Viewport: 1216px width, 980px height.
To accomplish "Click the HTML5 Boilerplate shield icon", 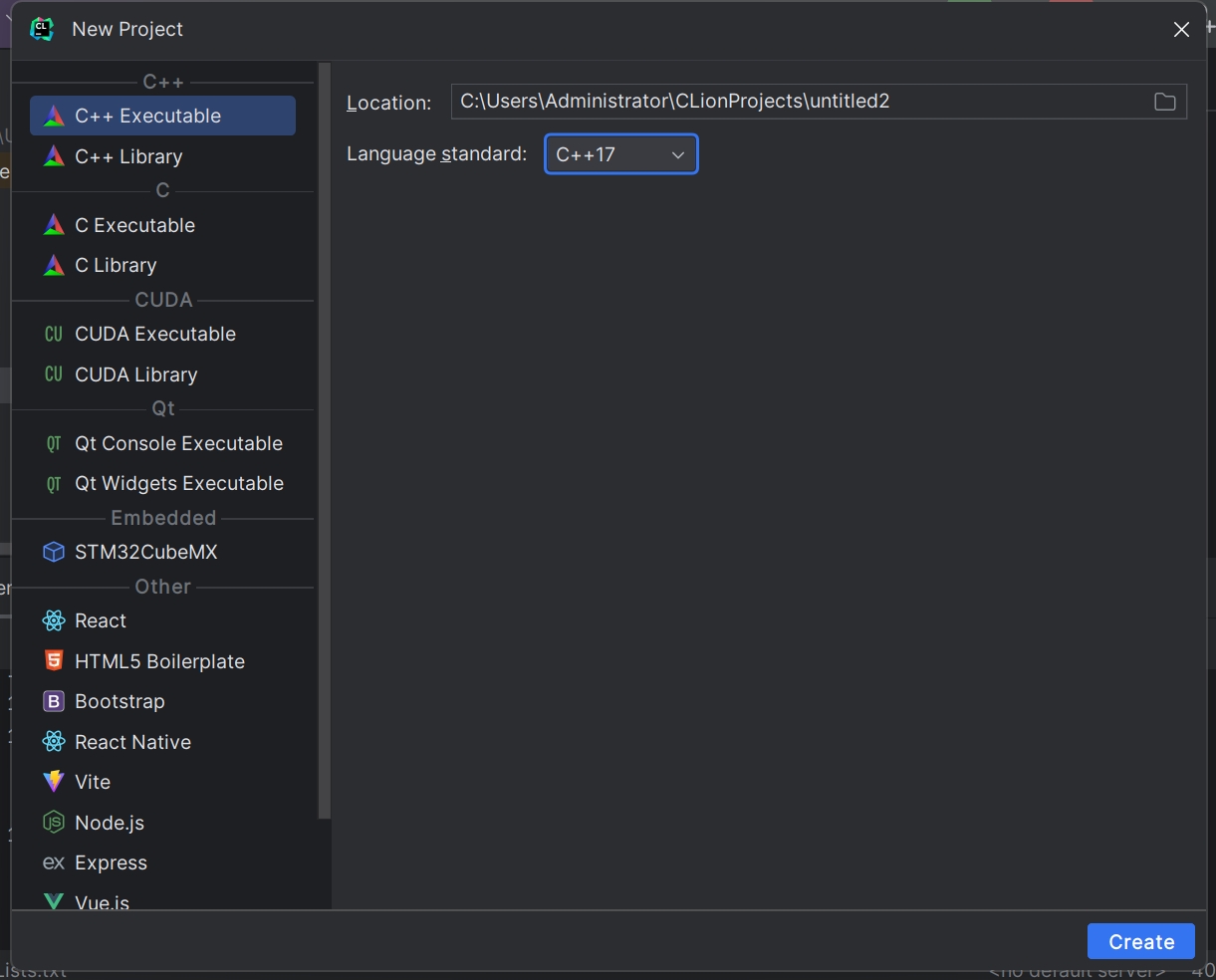I will (x=54, y=661).
